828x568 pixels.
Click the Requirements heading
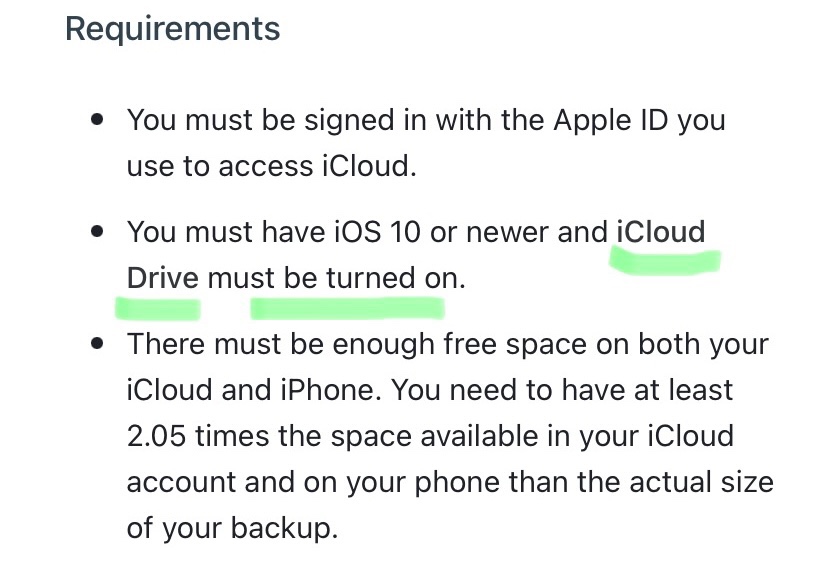(x=172, y=29)
